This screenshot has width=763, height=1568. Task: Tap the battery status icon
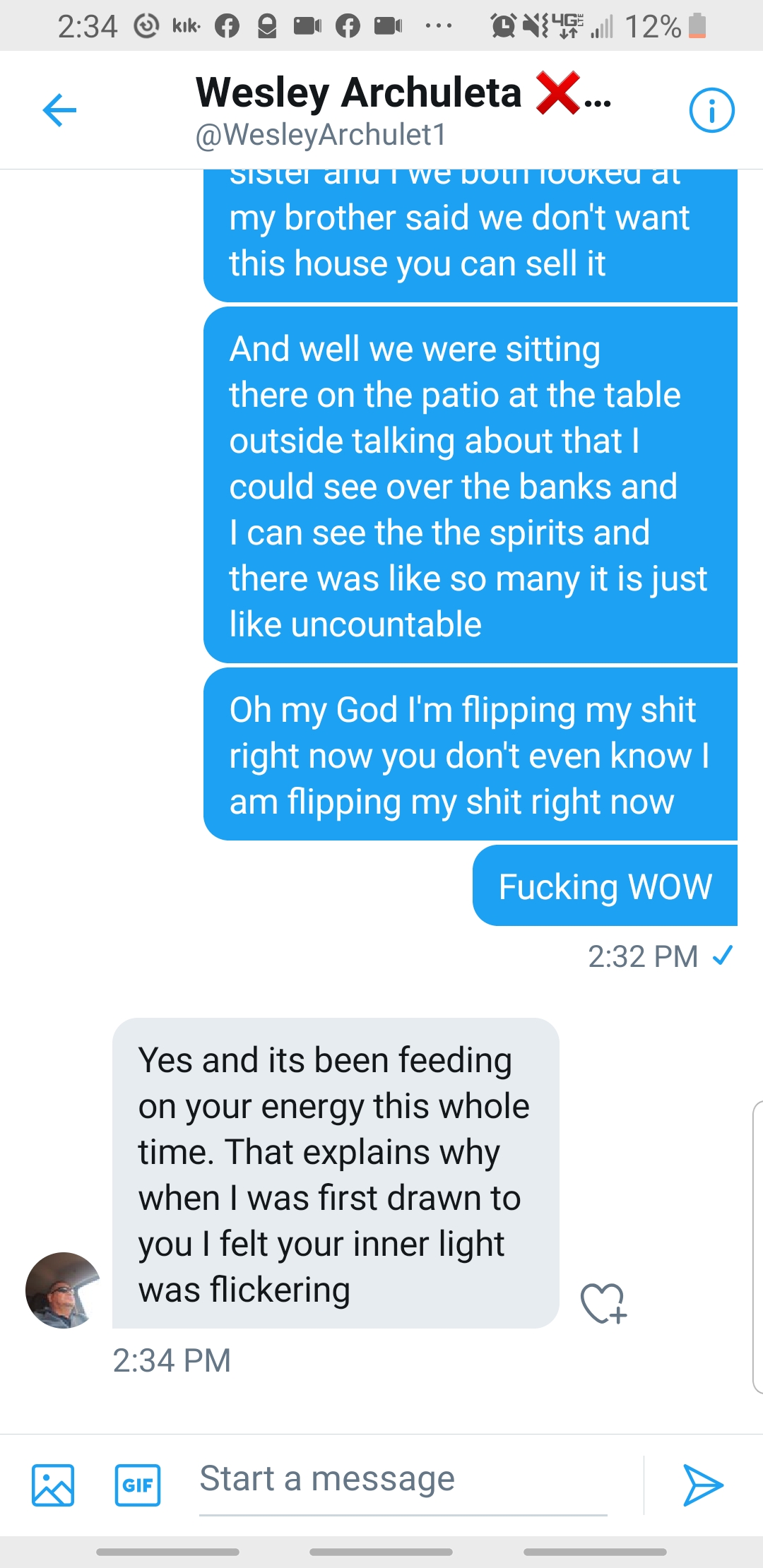pyautogui.click(x=697, y=25)
